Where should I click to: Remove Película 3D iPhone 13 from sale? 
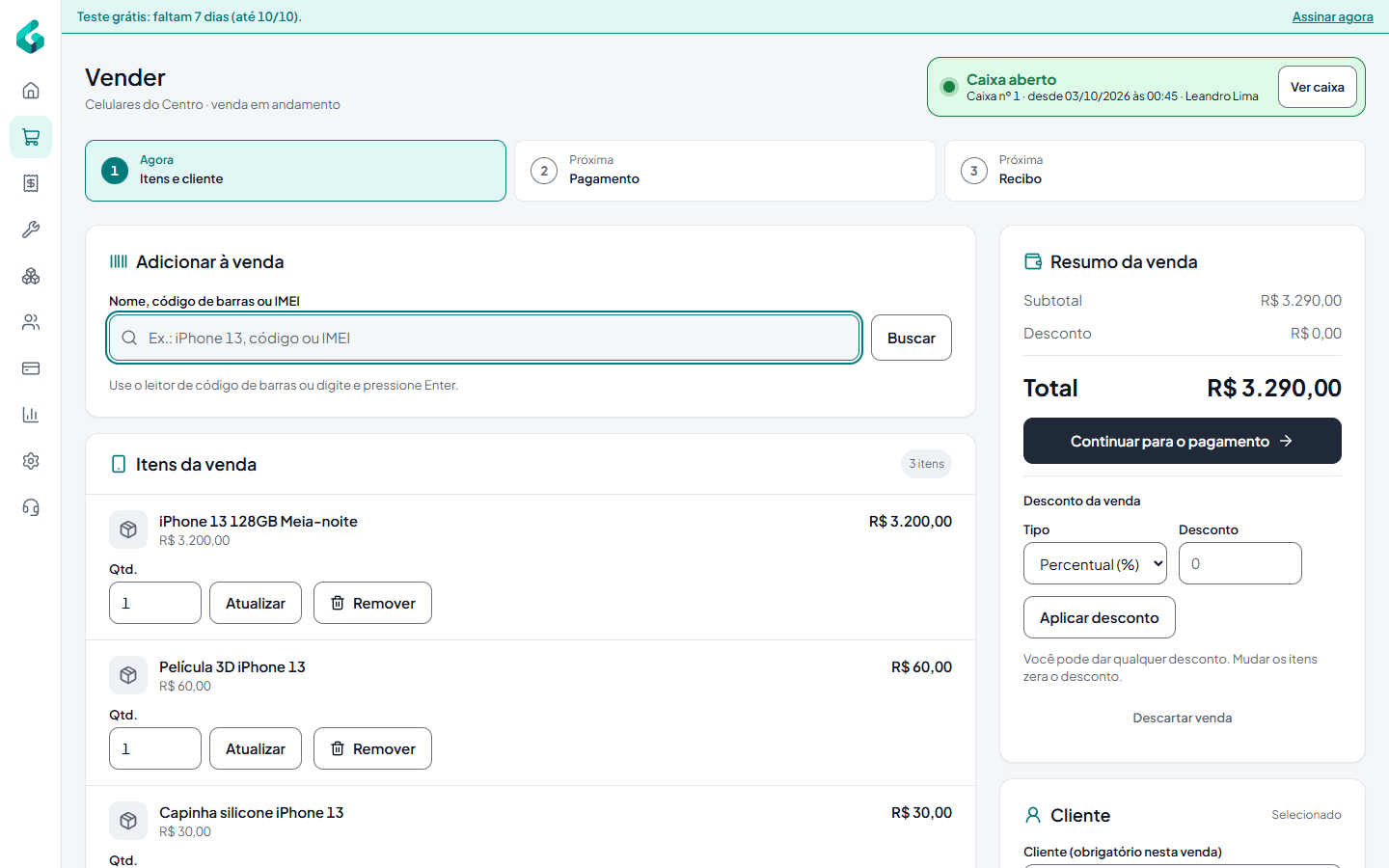[x=372, y=748]
